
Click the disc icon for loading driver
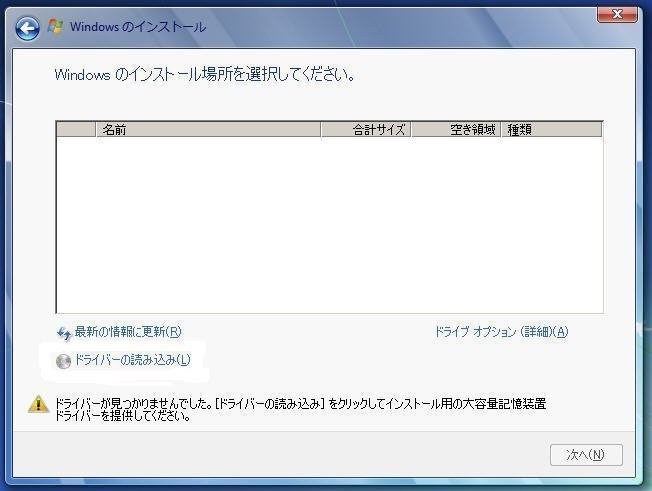63,361
